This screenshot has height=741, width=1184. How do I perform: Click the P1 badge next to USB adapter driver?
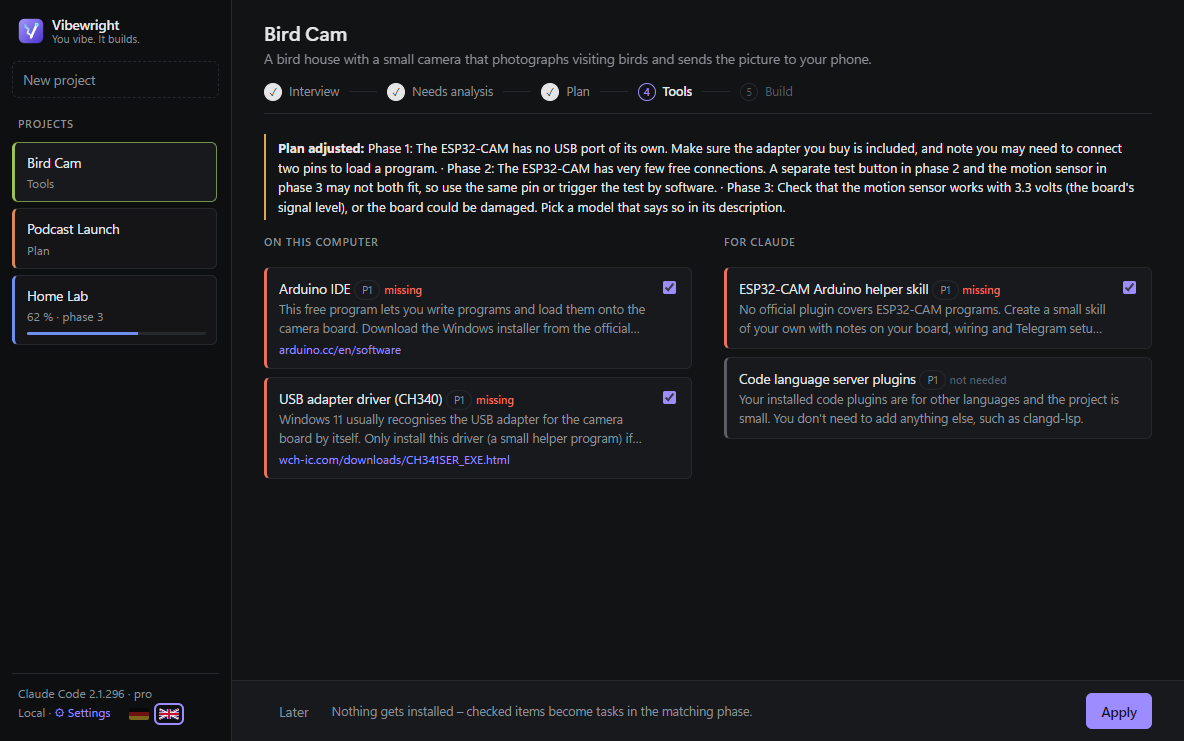click(459, 400)
